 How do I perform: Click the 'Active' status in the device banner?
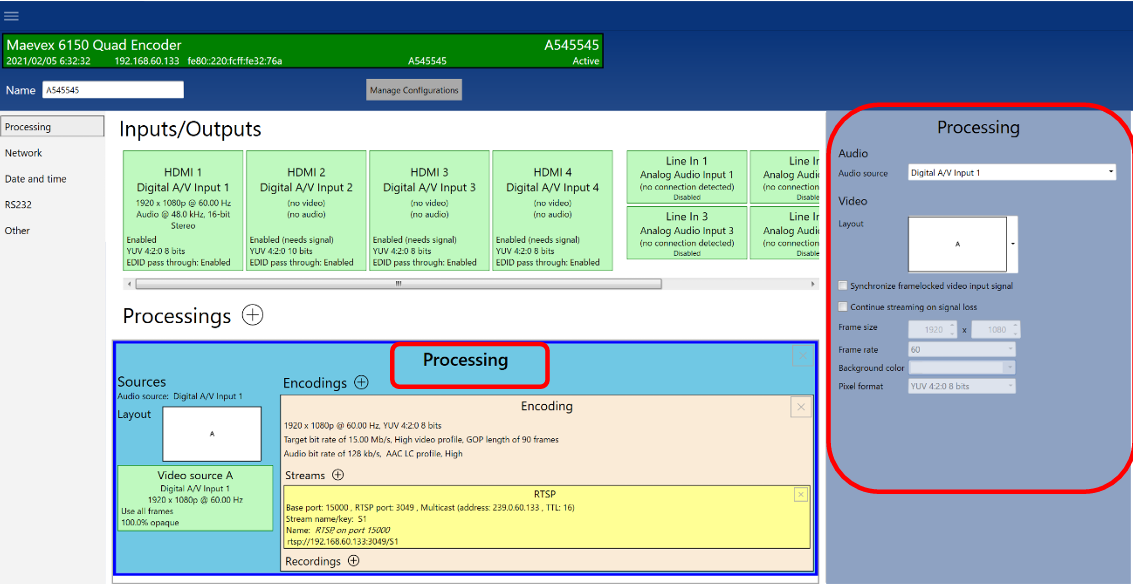[586, 61]
